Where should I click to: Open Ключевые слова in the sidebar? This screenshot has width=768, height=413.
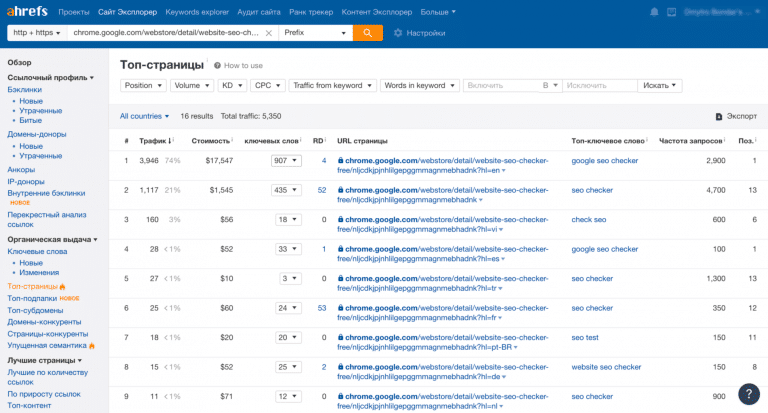[x=37, y=251]
